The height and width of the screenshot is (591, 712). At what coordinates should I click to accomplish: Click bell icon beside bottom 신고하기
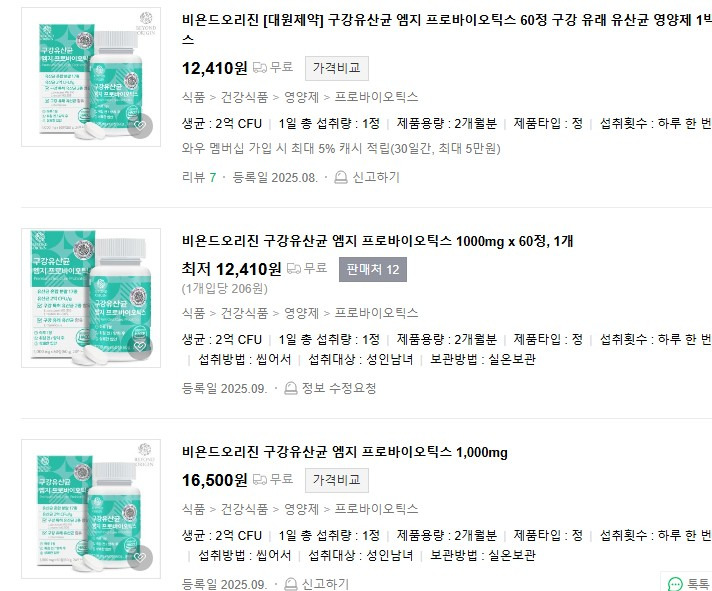(291, 584)
